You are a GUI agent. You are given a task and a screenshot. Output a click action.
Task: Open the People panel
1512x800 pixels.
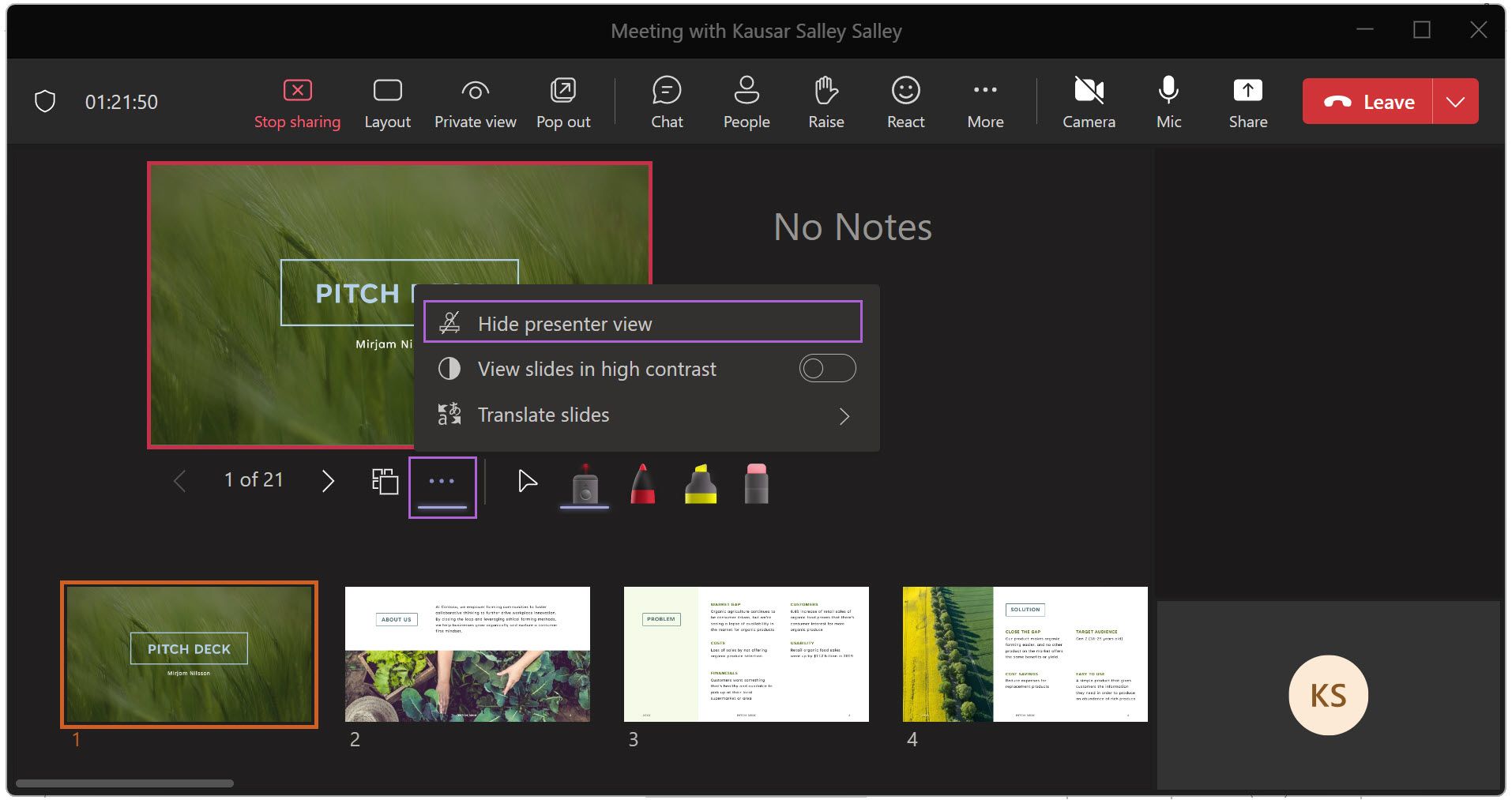click(746, 101)
